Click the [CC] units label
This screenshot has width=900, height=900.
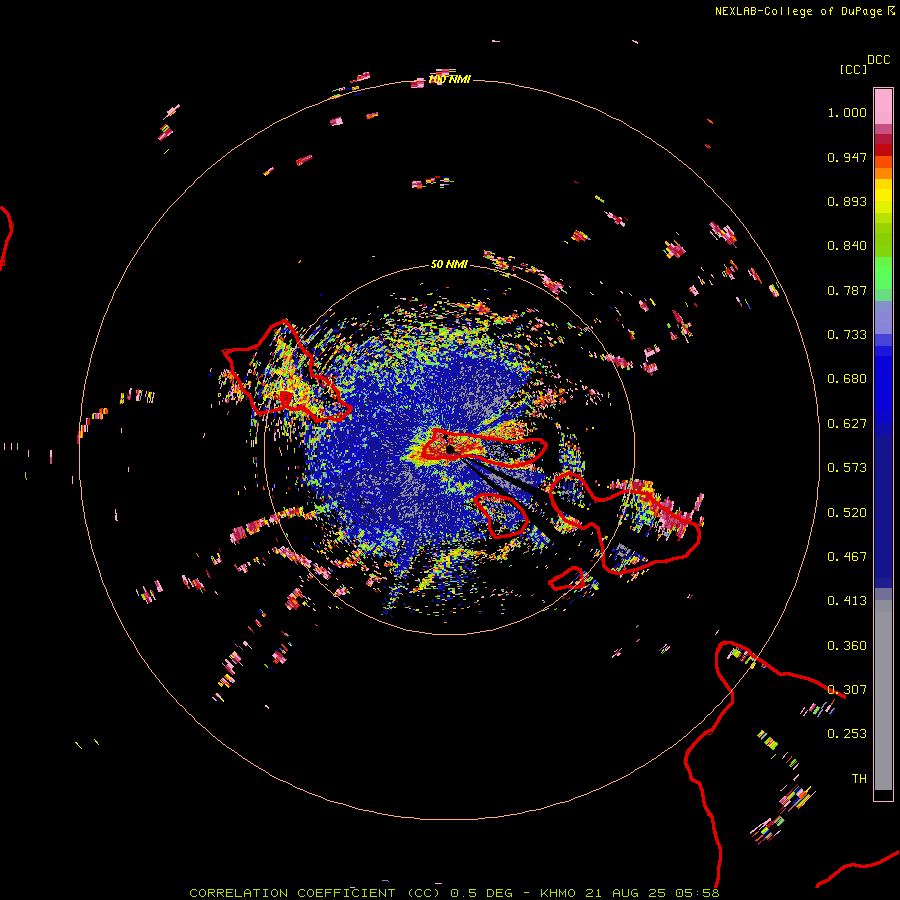tap(853, 69)
